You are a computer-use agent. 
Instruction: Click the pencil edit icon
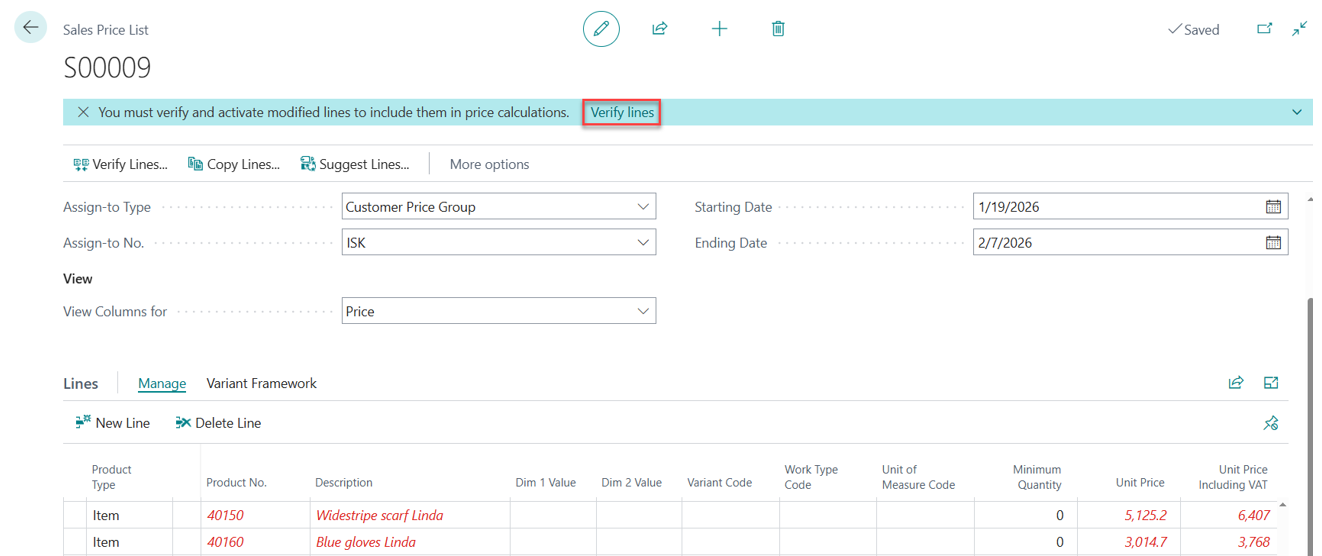pos(601,29)
